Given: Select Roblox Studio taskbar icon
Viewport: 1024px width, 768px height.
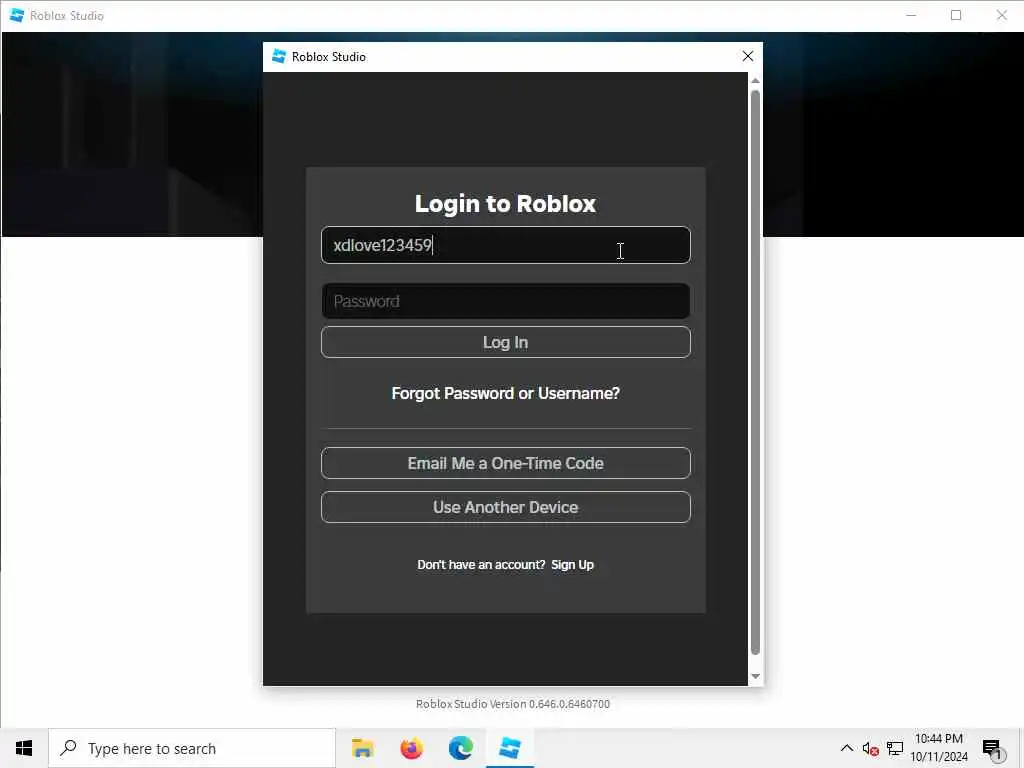Looking at the screenshot, I should click(x=510, y=748).
